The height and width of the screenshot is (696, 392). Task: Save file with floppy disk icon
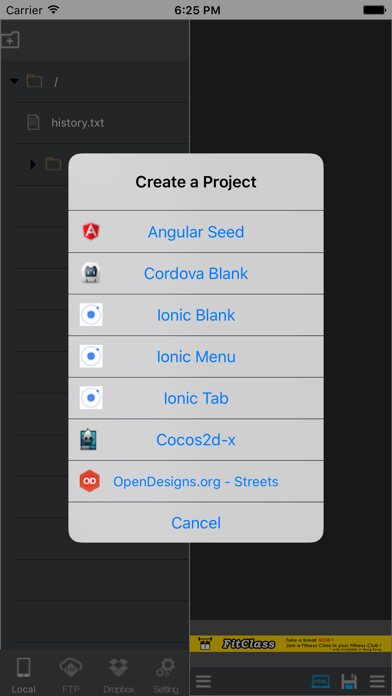pos(349,681)
